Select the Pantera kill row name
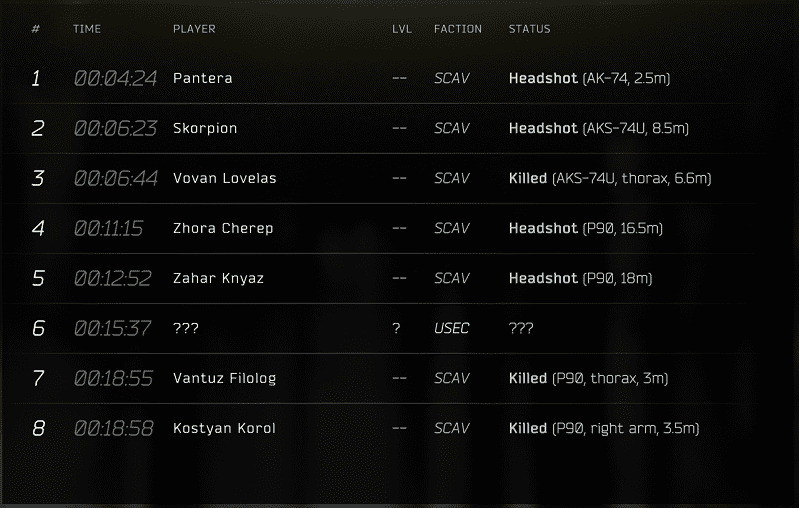 click(x=202, y=78)
